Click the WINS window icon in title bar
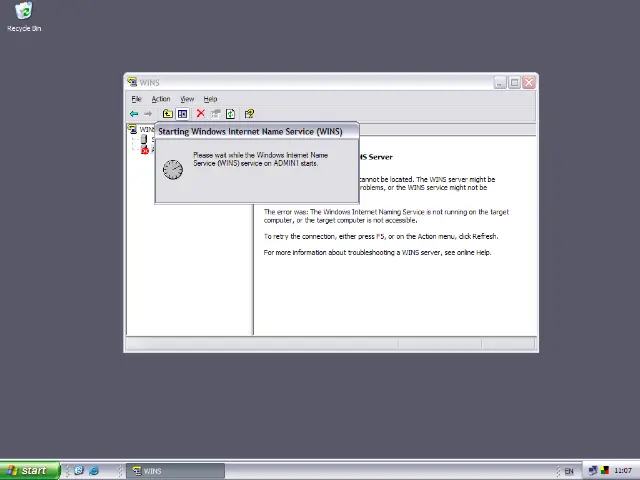The height and width of the screenshot is (480, 640). [x=132, y=82]
